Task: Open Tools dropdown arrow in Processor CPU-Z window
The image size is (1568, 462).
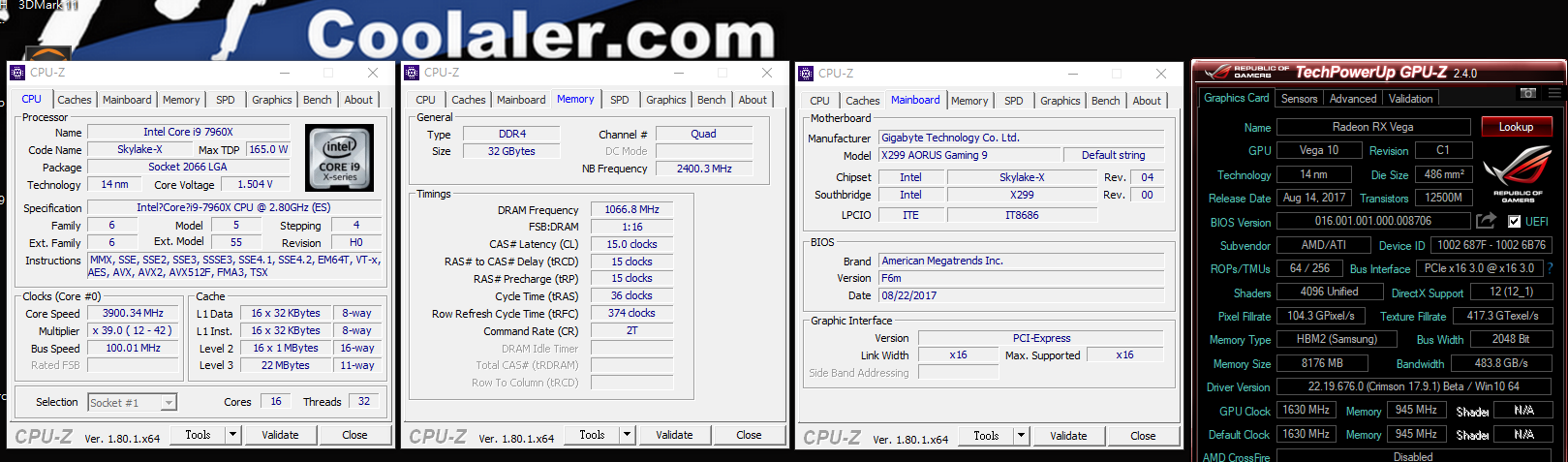Action: click(x=232, y=435)
